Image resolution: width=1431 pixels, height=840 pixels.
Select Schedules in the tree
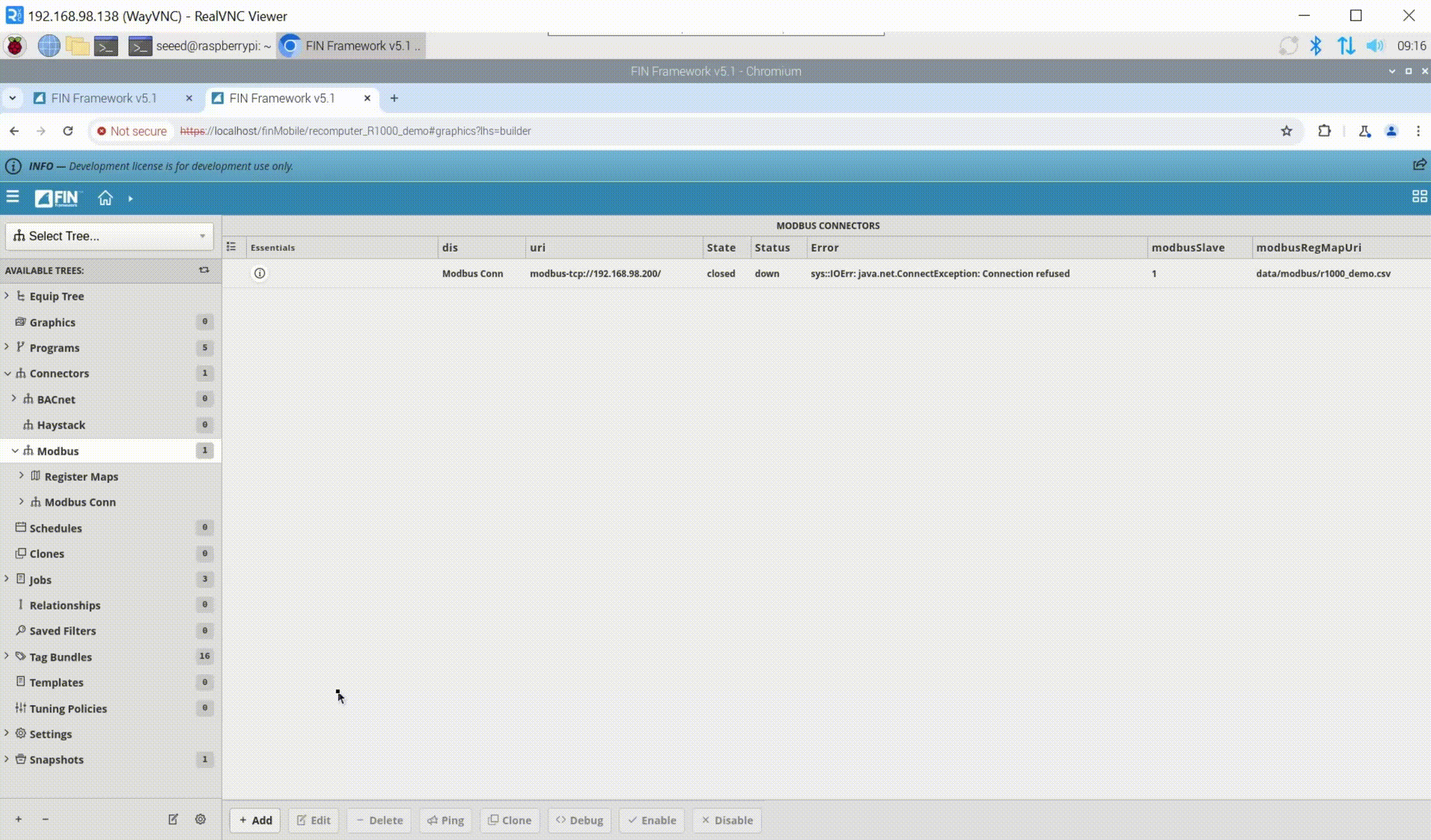click(55, 528)
